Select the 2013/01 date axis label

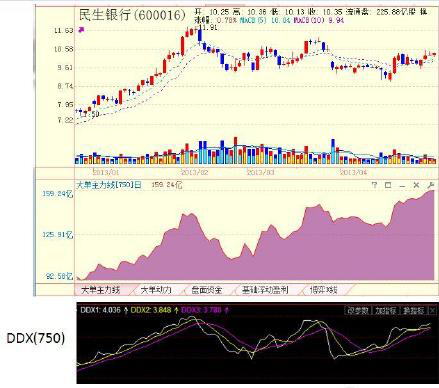click(105, 172)
